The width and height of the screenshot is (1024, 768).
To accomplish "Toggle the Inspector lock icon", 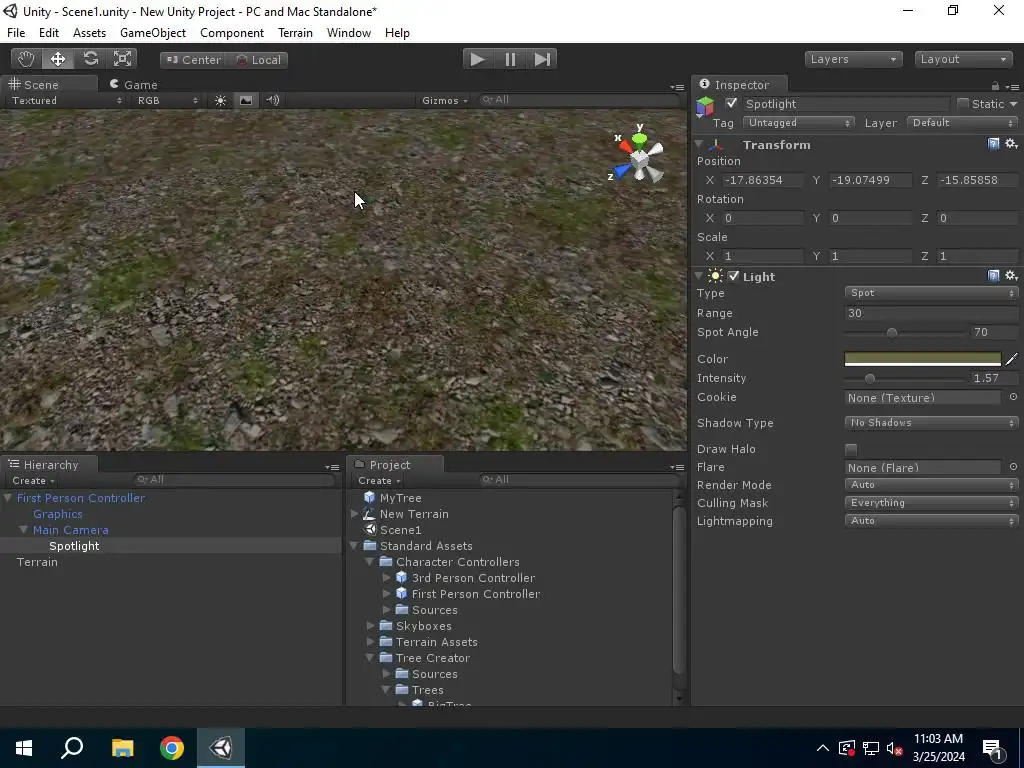I will click(x=995, y=86).
